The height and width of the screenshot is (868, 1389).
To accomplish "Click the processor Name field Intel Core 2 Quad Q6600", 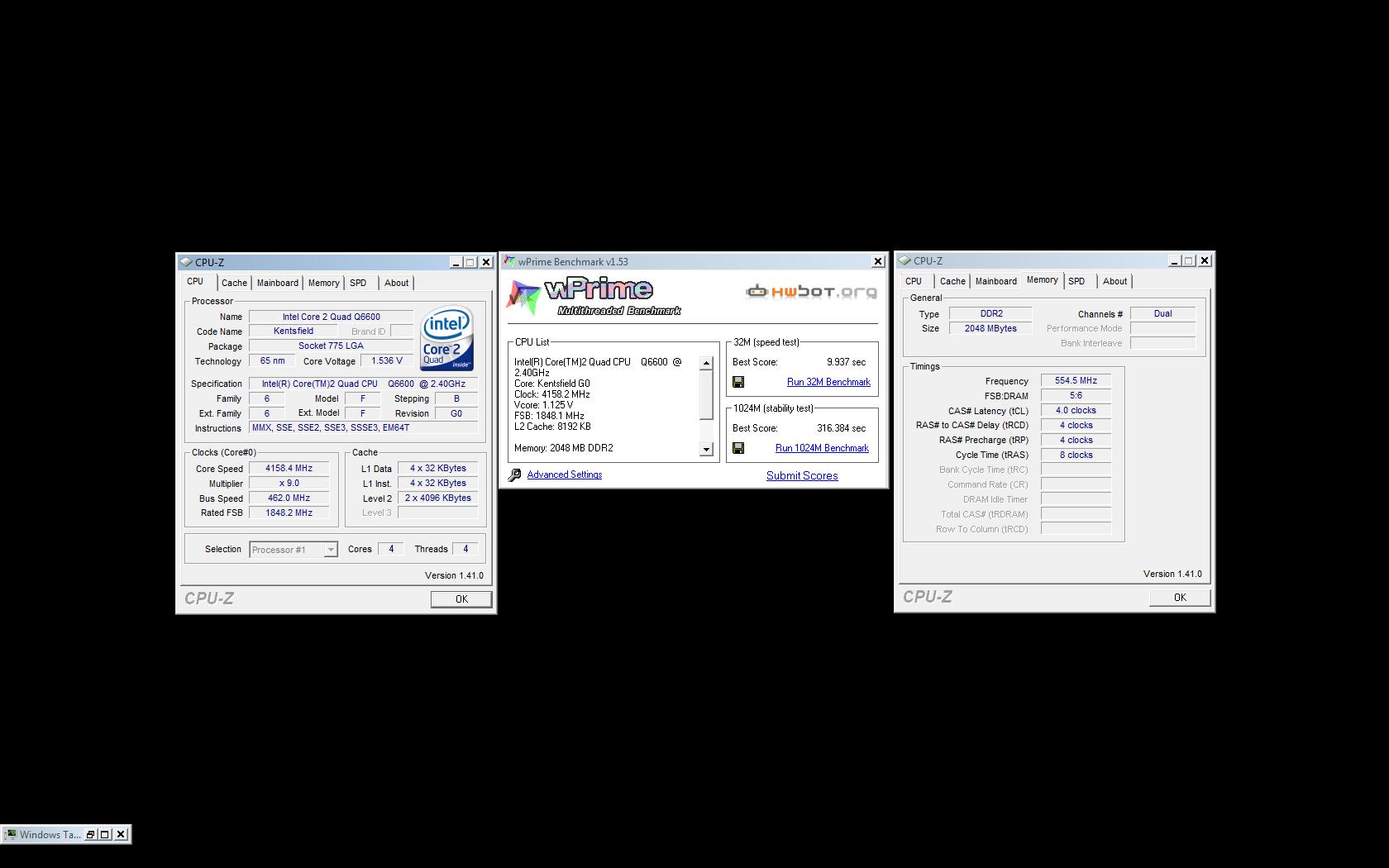I will [x=331, y=317].
